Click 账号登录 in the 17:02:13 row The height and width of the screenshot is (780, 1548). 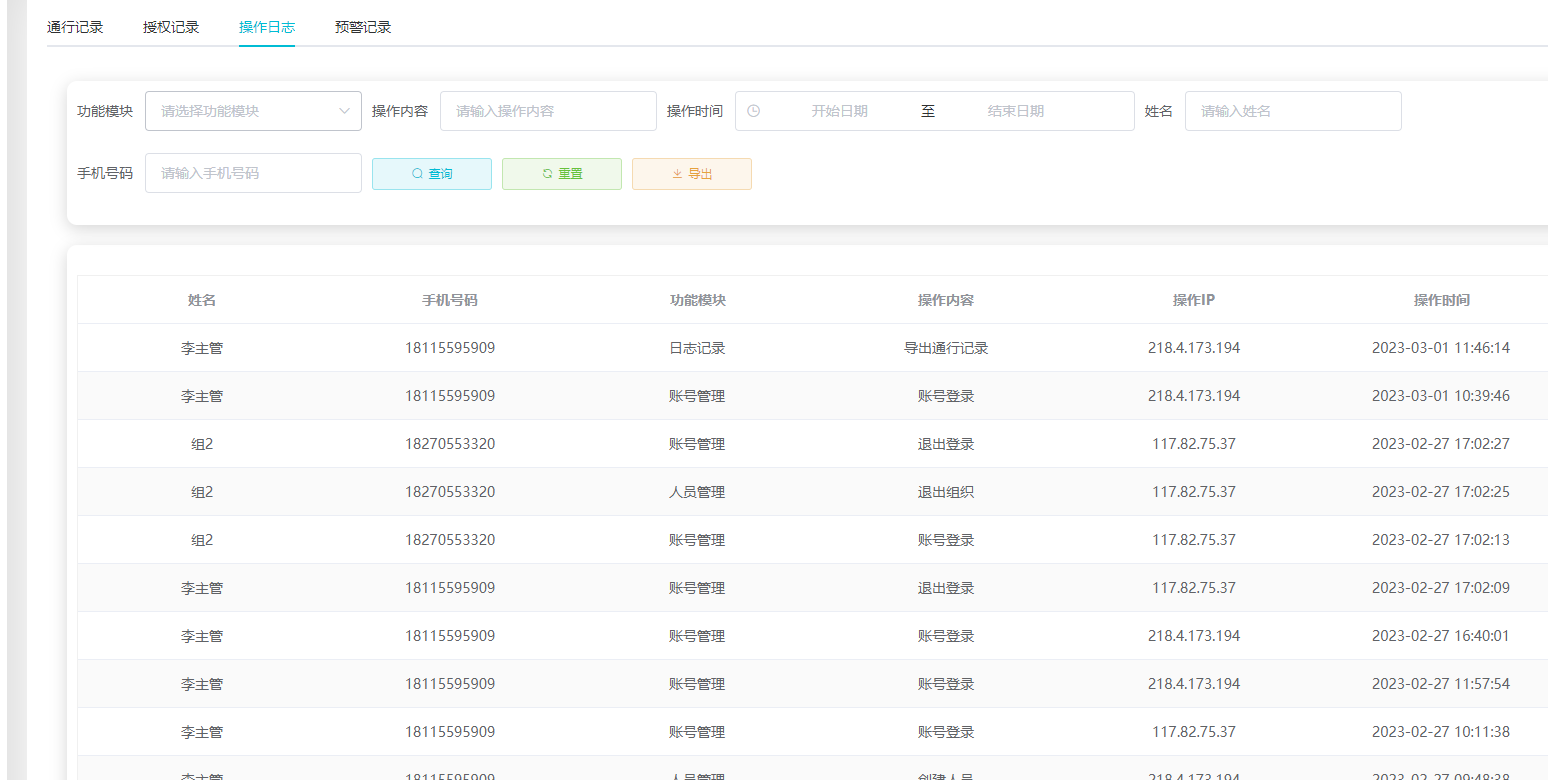coord(946,540)
